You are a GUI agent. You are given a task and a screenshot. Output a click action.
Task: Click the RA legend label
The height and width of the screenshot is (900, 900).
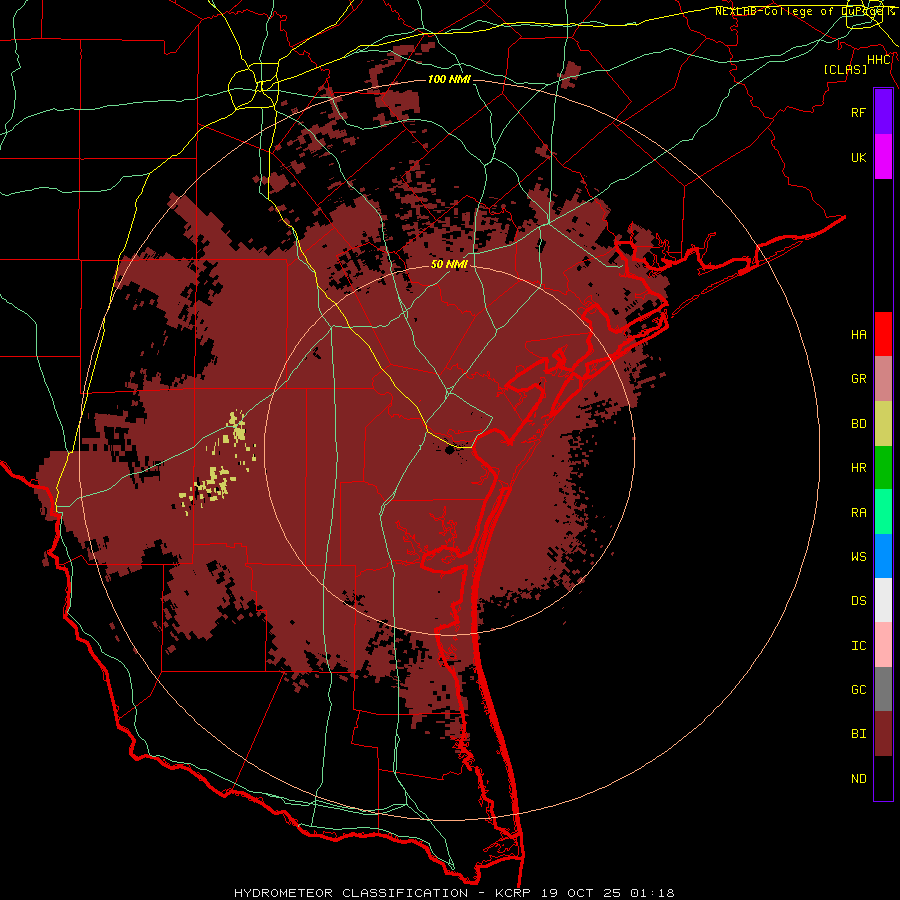click(858, 513)
